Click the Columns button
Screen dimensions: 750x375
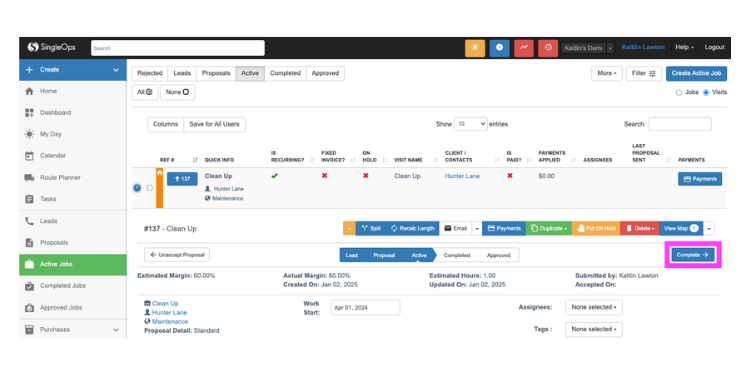tap(165, 124)
